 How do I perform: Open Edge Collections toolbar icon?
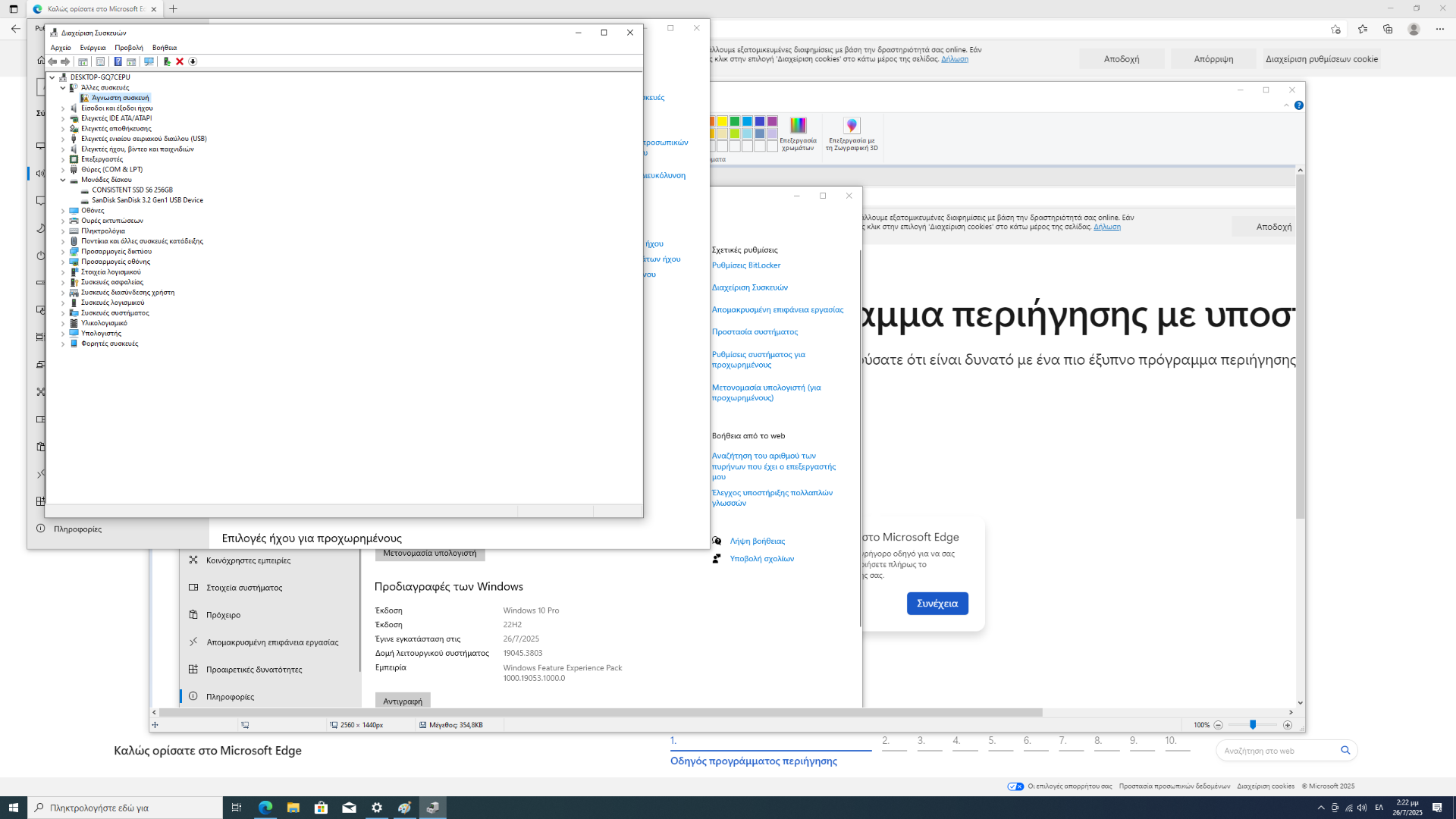click(x=1388, y=29)
